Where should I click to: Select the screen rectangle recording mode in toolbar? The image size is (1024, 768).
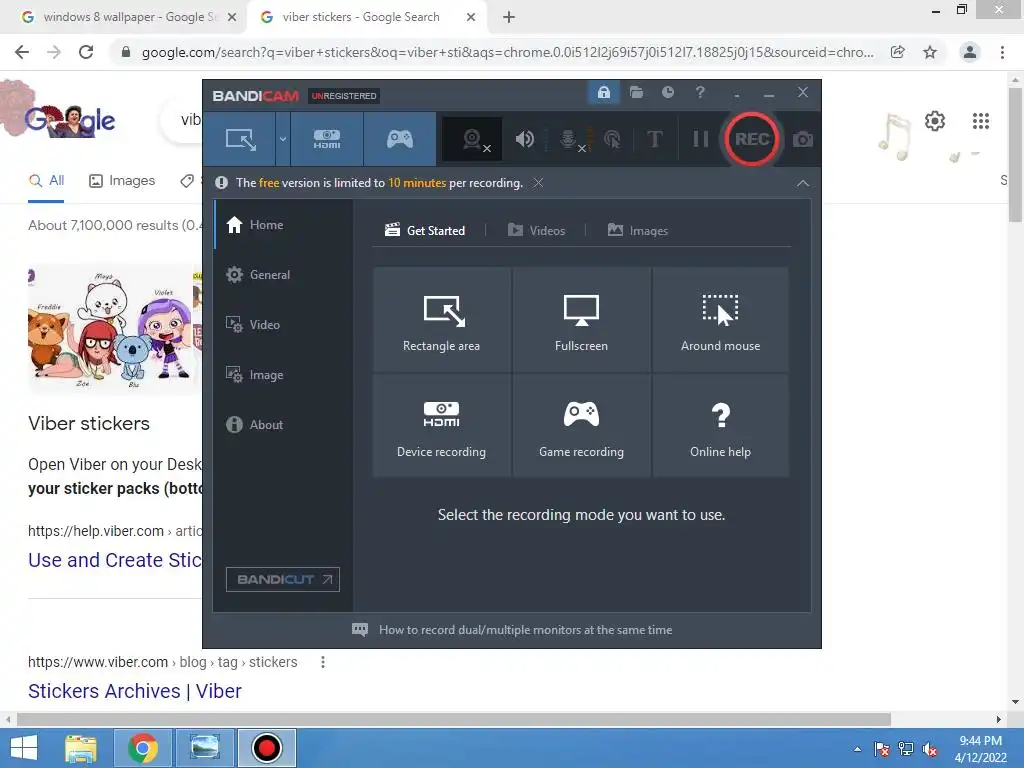click(240, 139)
